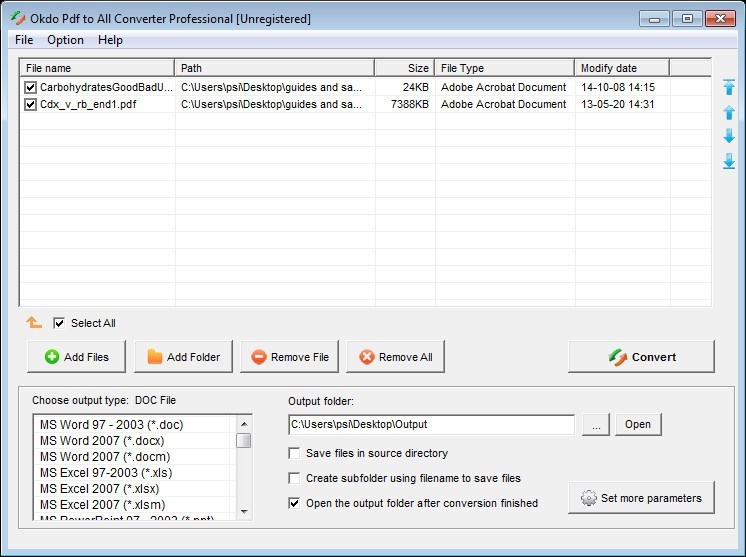The image size is (746, 557).
Task: Open the Help menu
Action: click(110, 40)
